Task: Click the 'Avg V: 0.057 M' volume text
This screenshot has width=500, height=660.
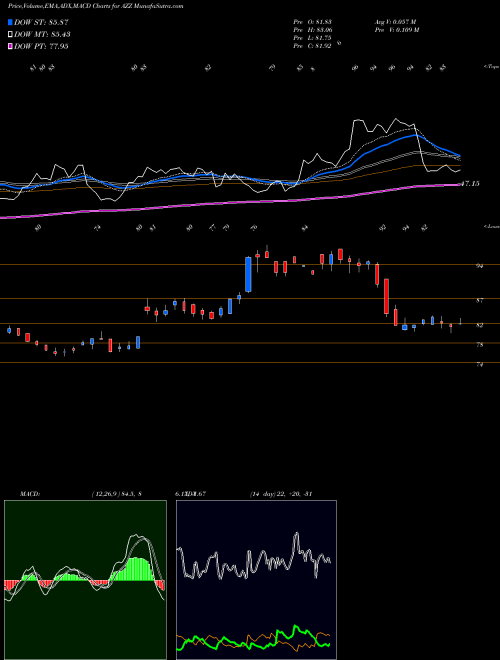Action: coord(396,22)
